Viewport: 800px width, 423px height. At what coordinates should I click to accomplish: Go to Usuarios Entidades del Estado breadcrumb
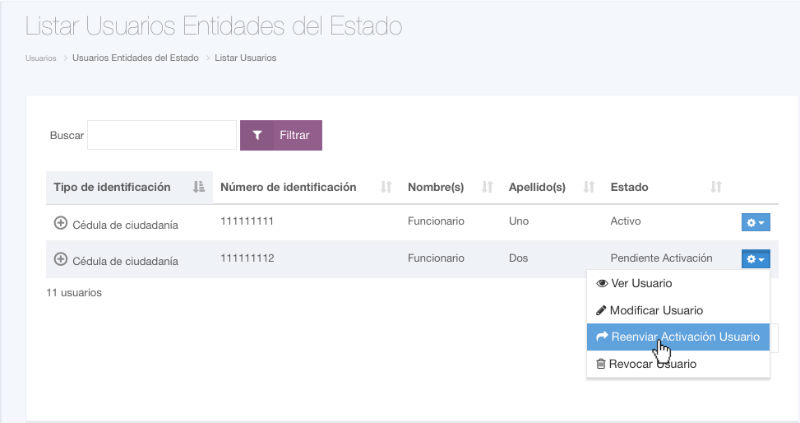pyautogui.click(x=135, y=58)
